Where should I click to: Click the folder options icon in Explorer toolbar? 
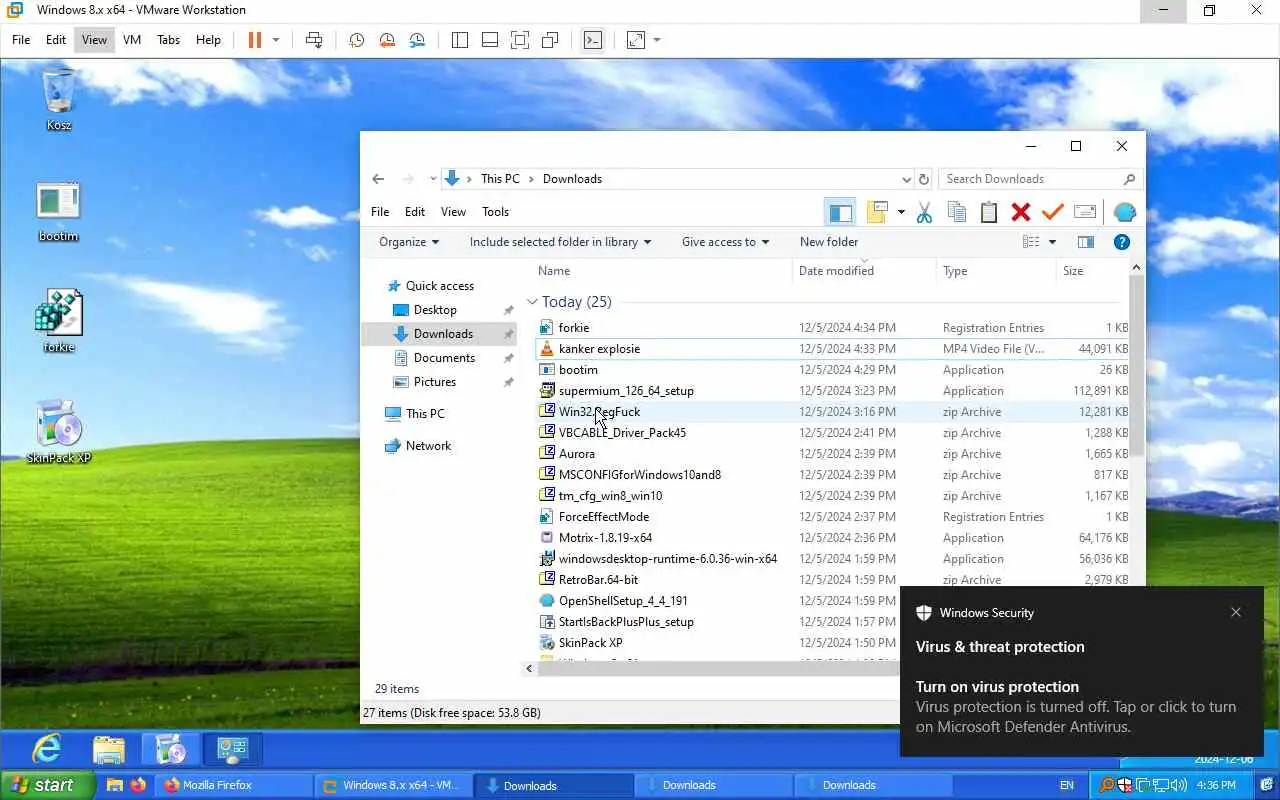[878, 212]
